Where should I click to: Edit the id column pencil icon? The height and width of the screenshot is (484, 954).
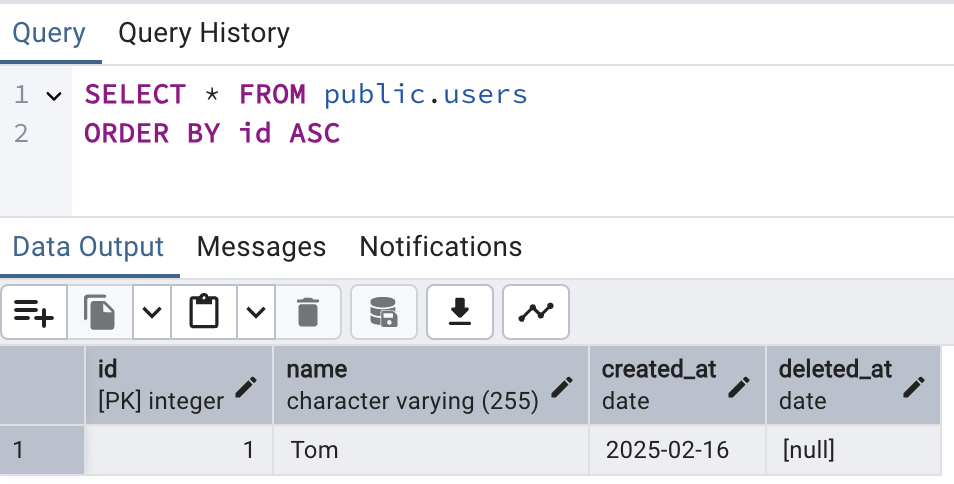[x=246, y=387]
